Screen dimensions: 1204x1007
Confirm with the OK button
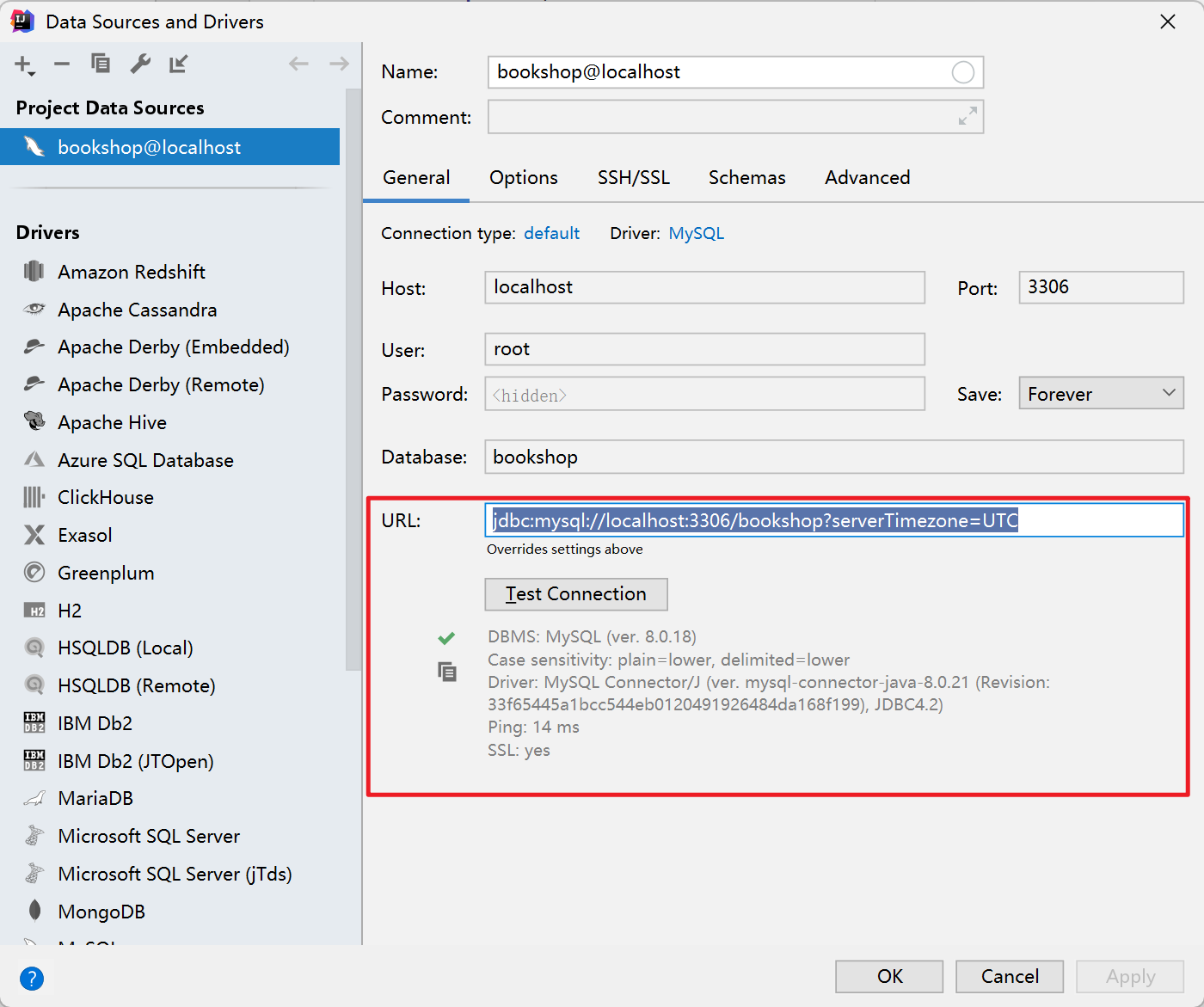(889, 977)
